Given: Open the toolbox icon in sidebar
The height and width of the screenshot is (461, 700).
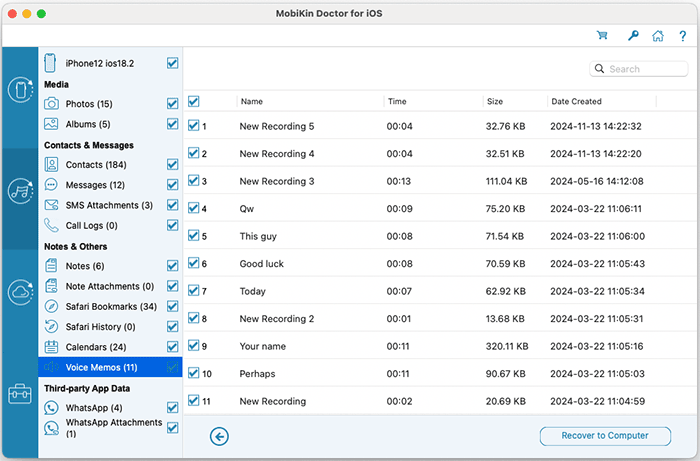Looking at the screenshot, I should click(20, 394).
